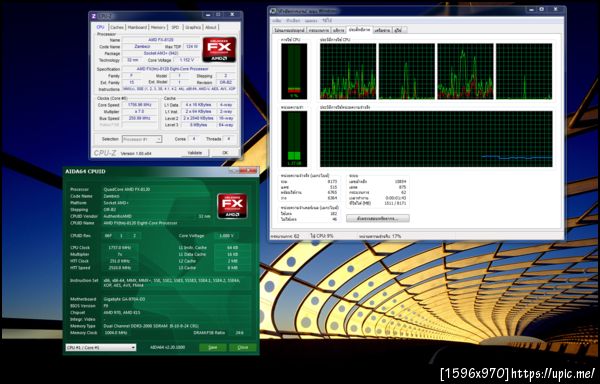
Task: Click the Multiplier x 7.0 value in CPU-Z
Action: [x=139, y=111]
